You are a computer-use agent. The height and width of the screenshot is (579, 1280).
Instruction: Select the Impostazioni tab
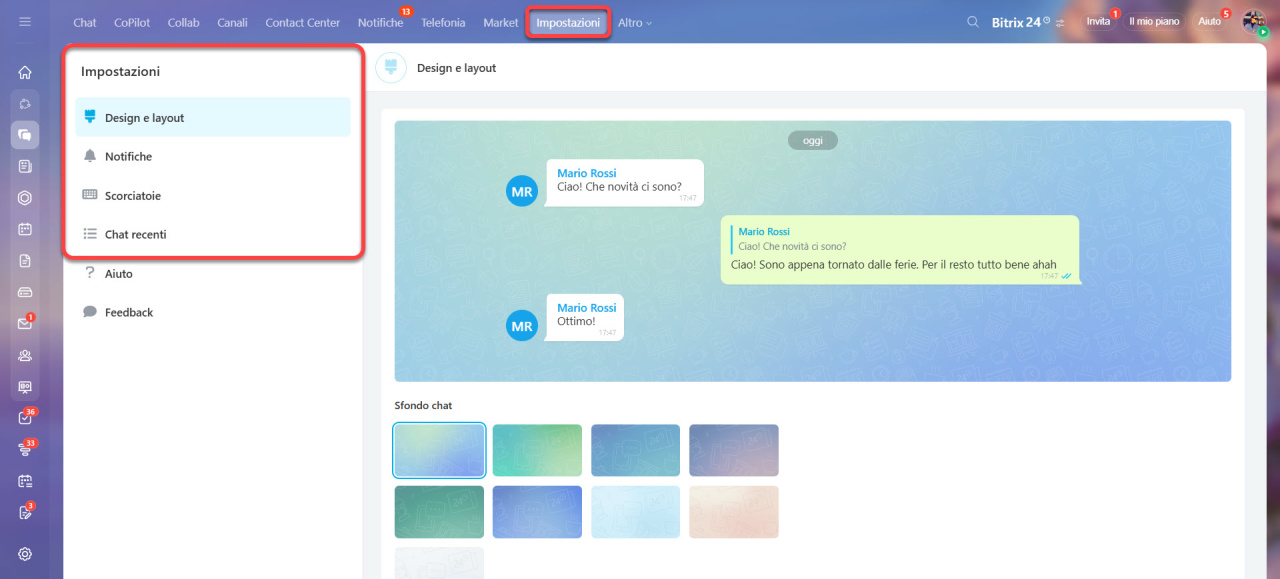coord(568,22)
